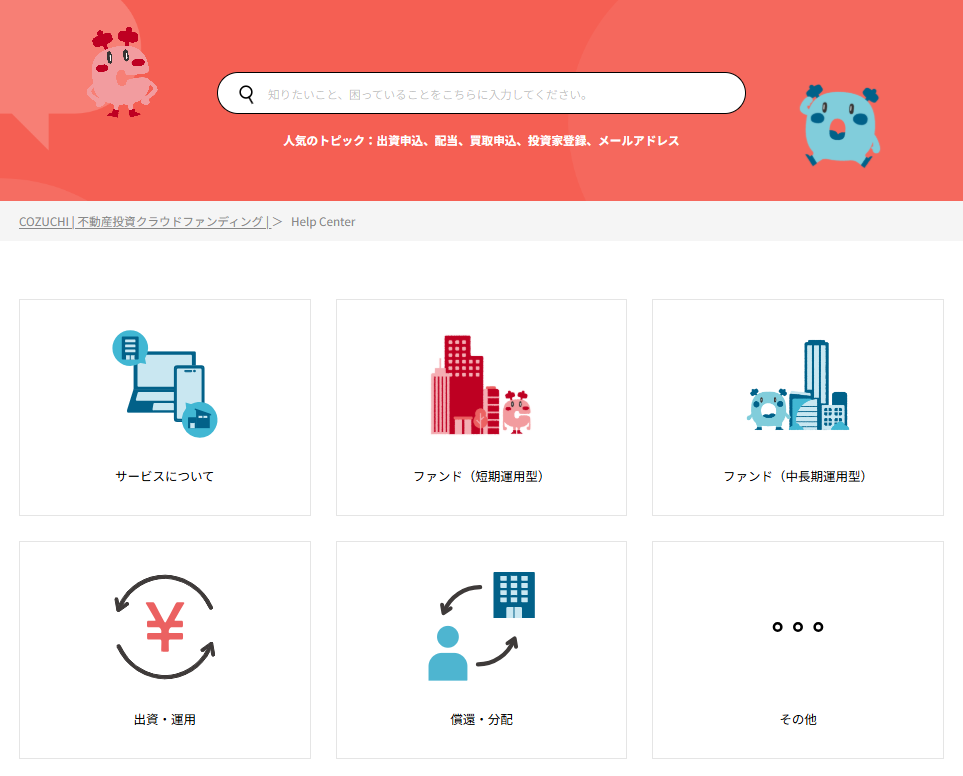The width and height of the screenshot is (963, 776).
Task: Click the person and building exchange icon
Action: [481, 626]
